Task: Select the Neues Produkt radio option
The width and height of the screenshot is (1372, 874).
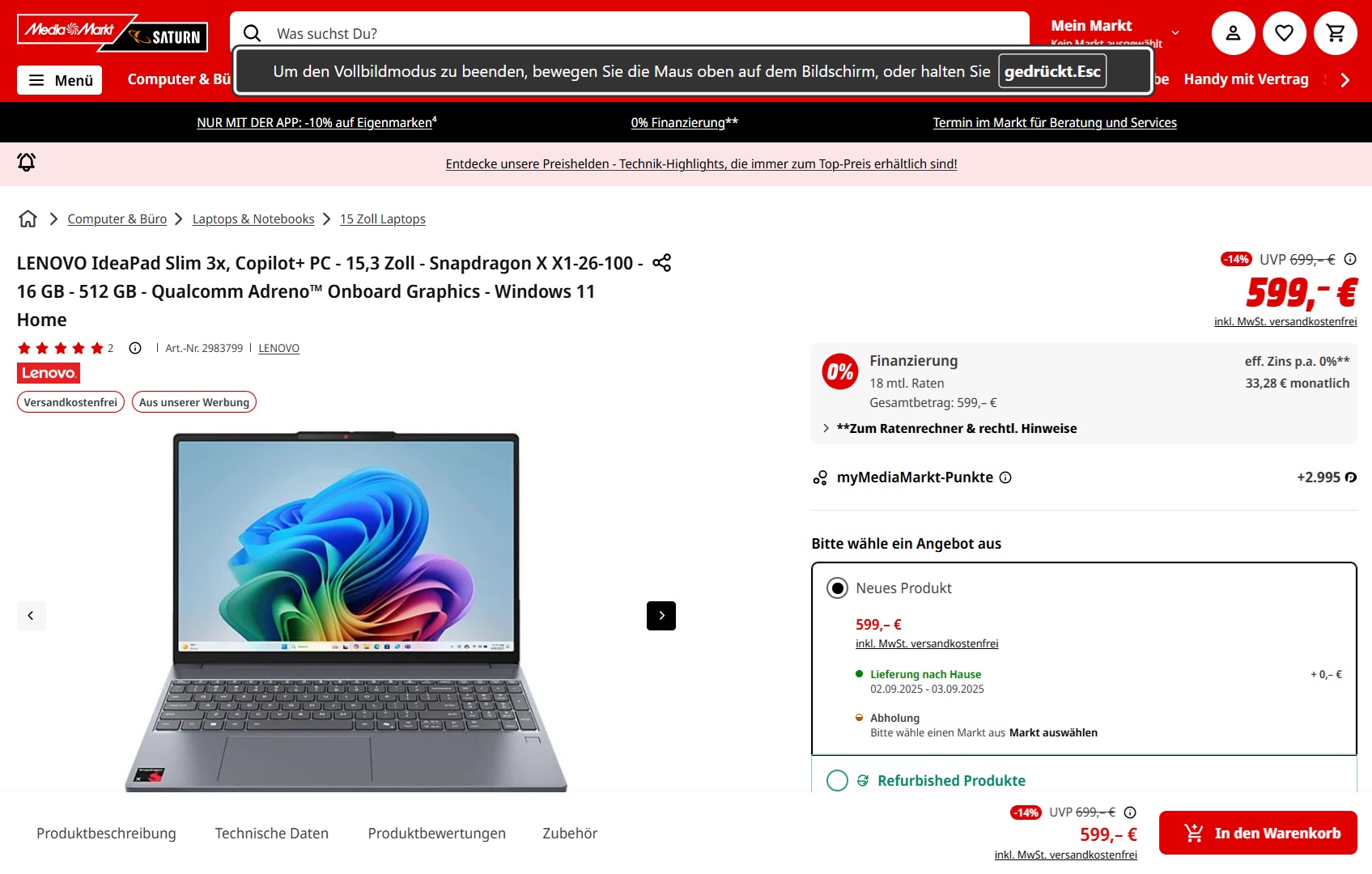Action: [x=838, y=588]
